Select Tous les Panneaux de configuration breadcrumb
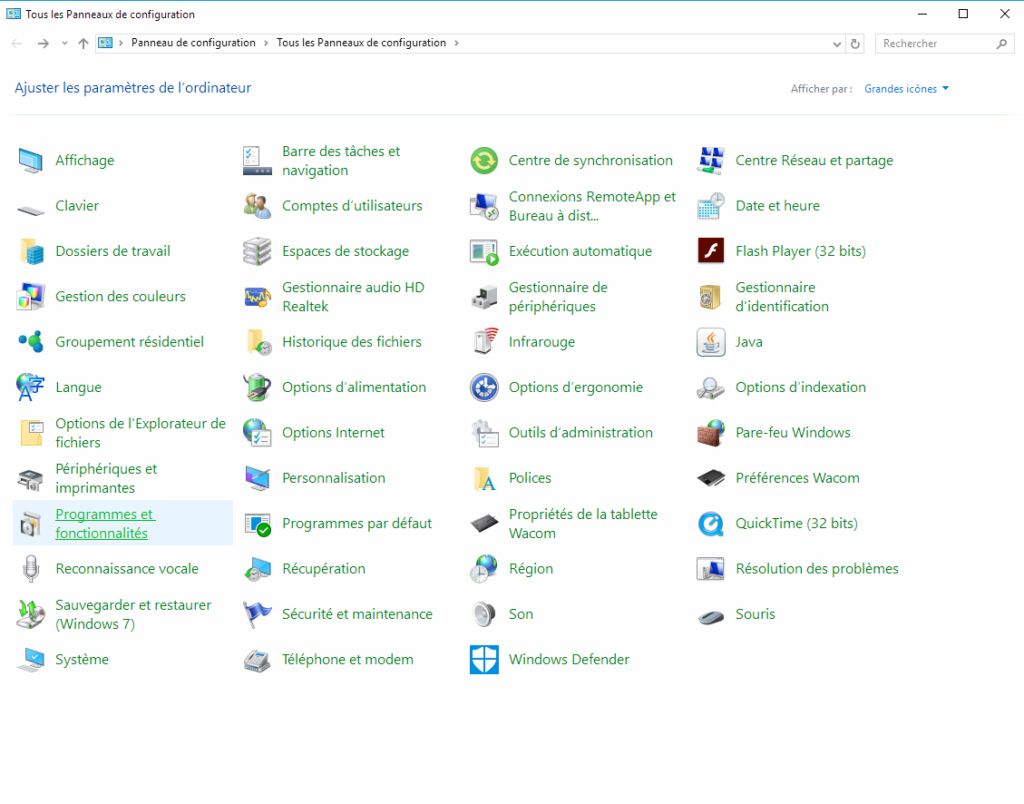This screenshot has width=1024, height=804. pos(361,43)
